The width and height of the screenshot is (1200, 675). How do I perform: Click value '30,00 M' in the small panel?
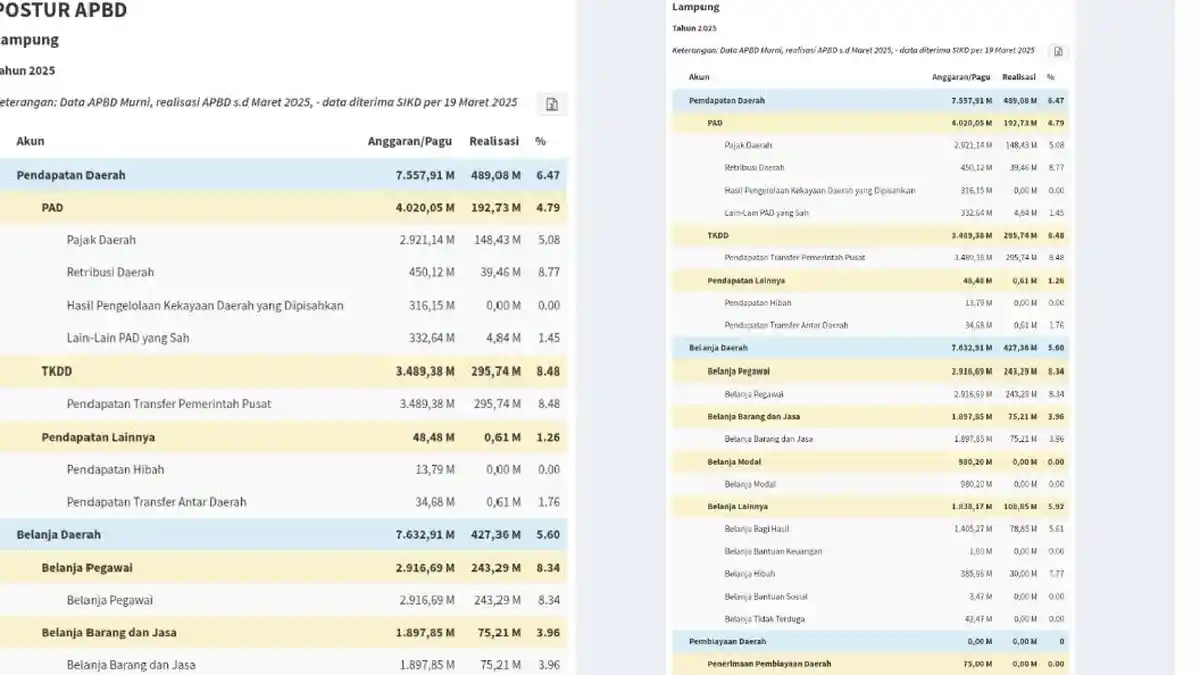[x=1021, y=574]
